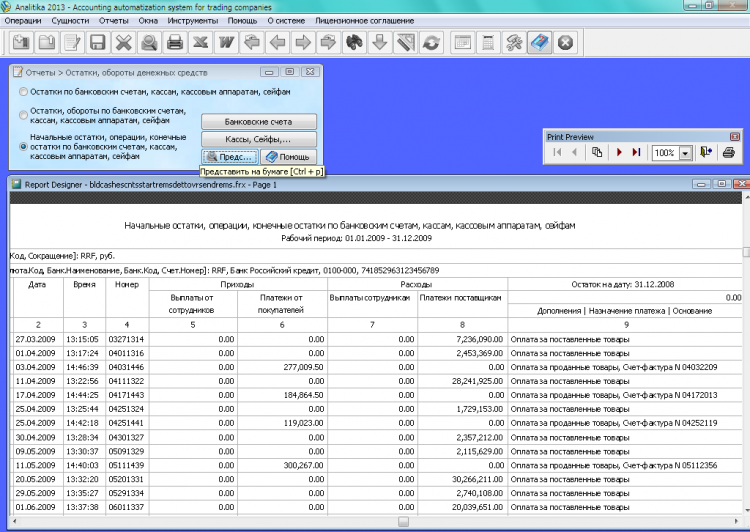750x532 pixels.
Task: Click the 'Банковские счета' button
Action: pos(259,121)
